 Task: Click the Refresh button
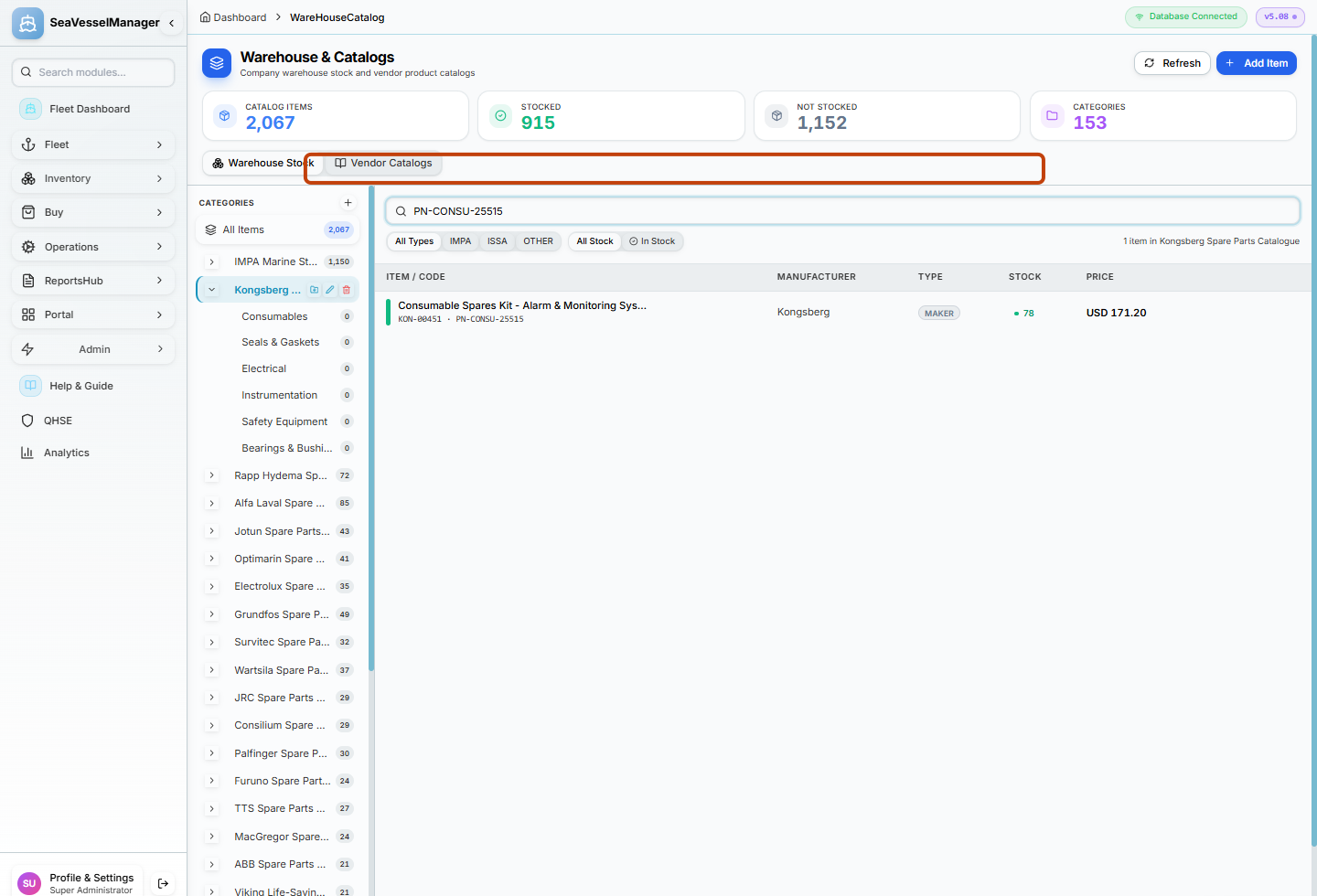click(x=1172, y=63)
